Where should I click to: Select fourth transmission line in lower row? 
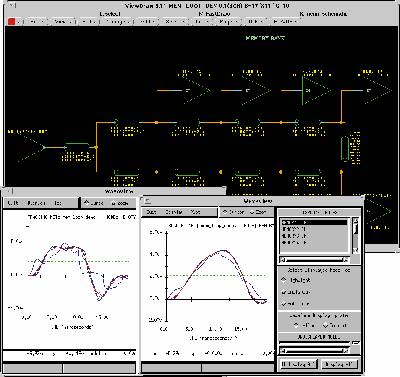tap(309, 173)
